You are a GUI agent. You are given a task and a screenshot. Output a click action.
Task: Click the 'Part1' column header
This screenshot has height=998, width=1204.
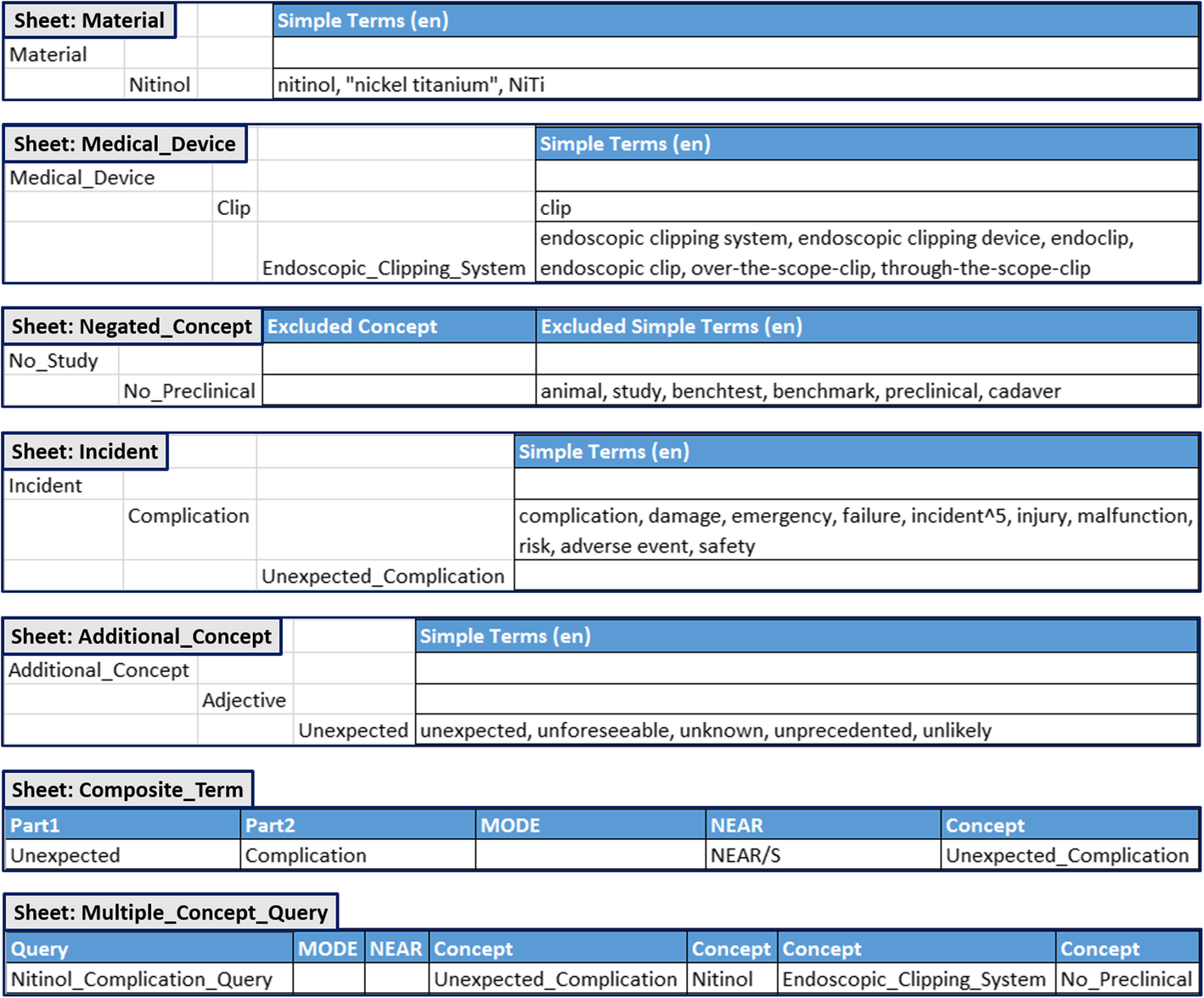123,825
